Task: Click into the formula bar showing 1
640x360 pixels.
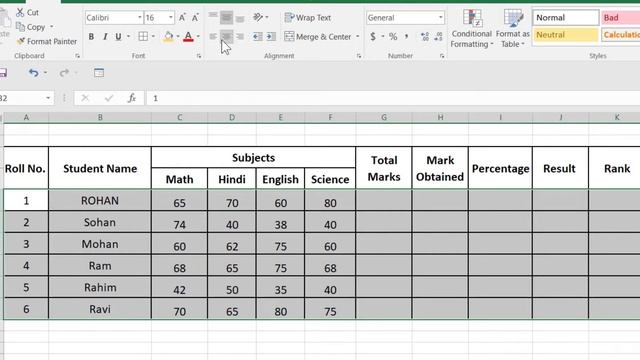Action: coord(392,98)
